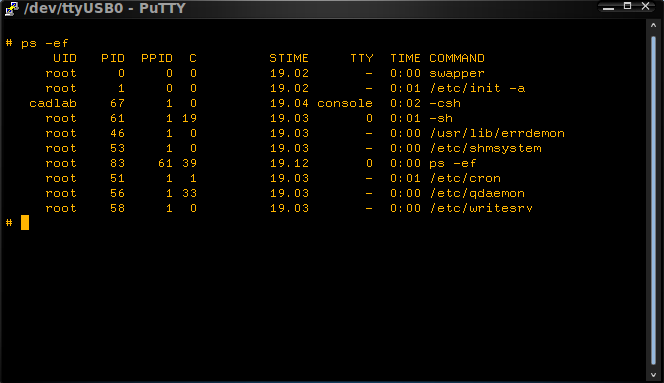Open the PuTTY system menu icon
Image resolution: width=664 pixels, height=383 pixels.
(11, 8)
